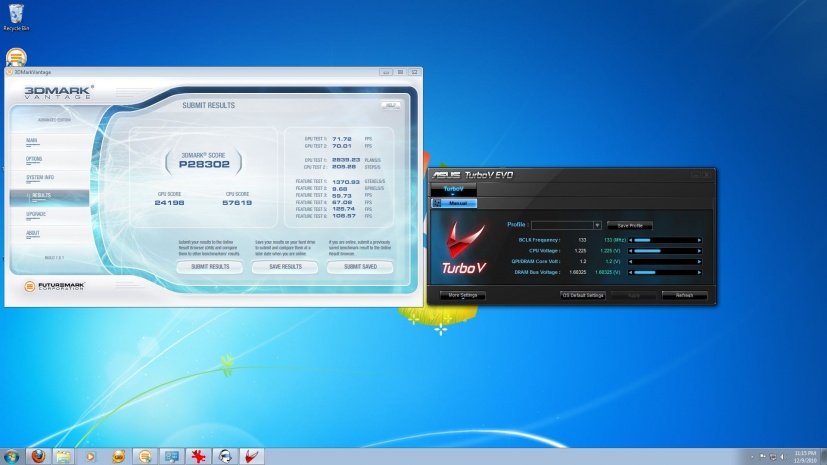This screenshot has width=827, height=465.
Task: Increase BCLK Frequency with right arrow
Action: pos(699,240)
